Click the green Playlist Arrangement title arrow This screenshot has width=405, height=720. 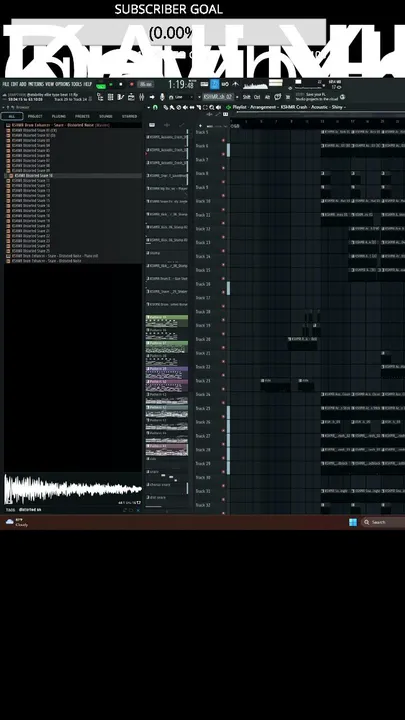pos(228,107)
